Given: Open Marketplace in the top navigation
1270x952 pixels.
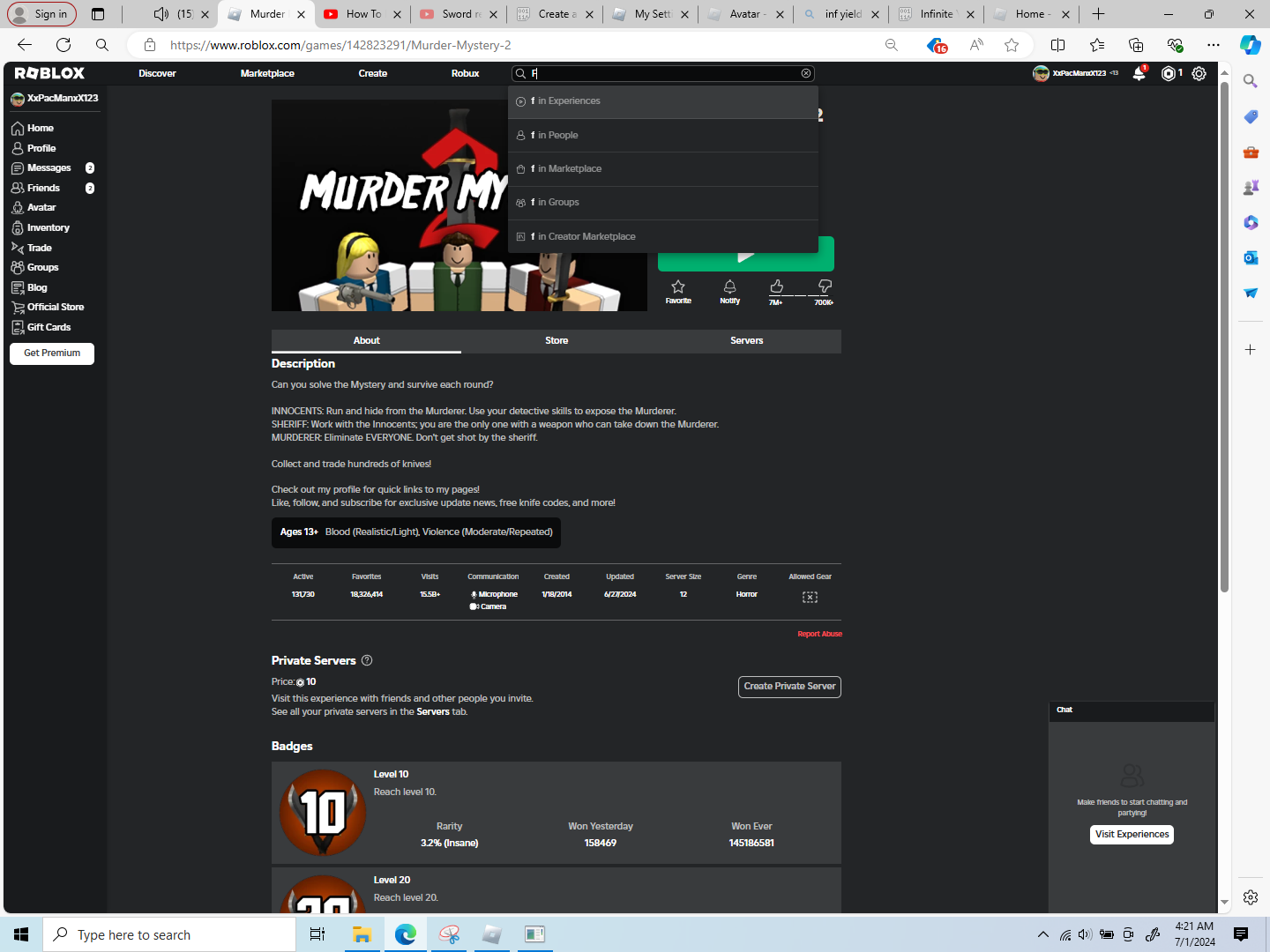Looking at the screenshot, I should click(x=267, y=73).
